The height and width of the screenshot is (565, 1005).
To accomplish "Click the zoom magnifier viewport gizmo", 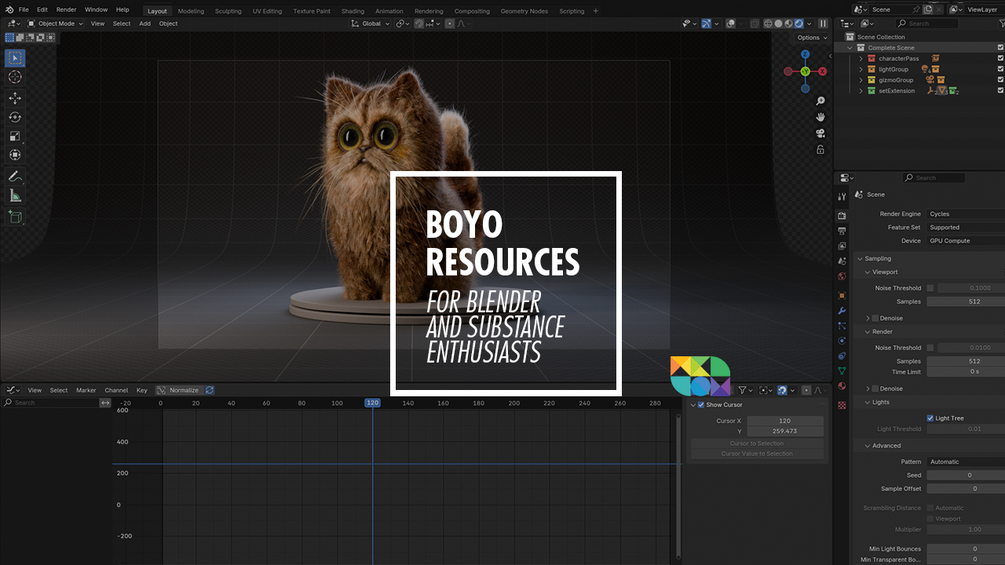I will coord(820,101).
